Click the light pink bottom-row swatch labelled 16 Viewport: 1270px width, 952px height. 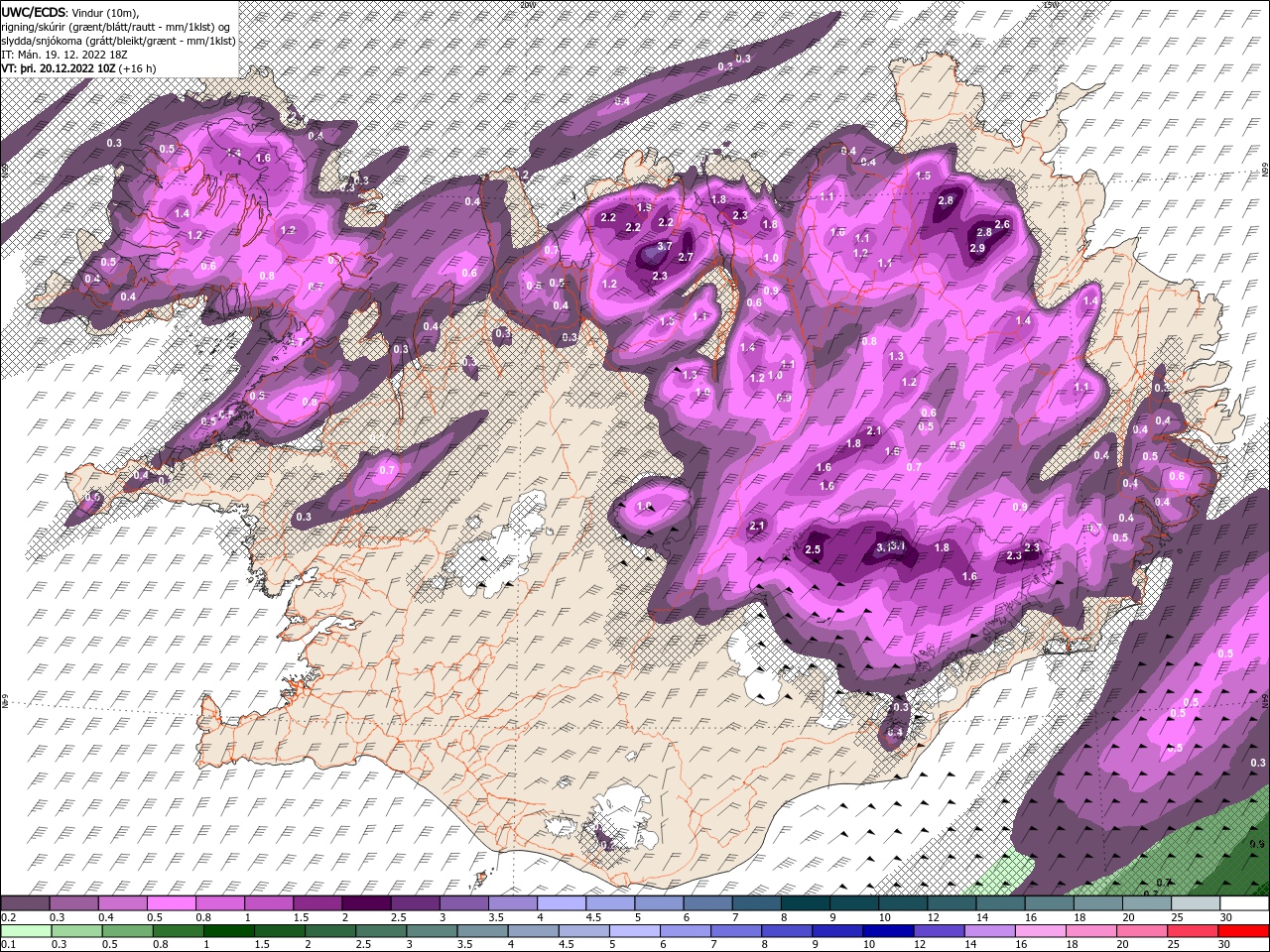1039,931
